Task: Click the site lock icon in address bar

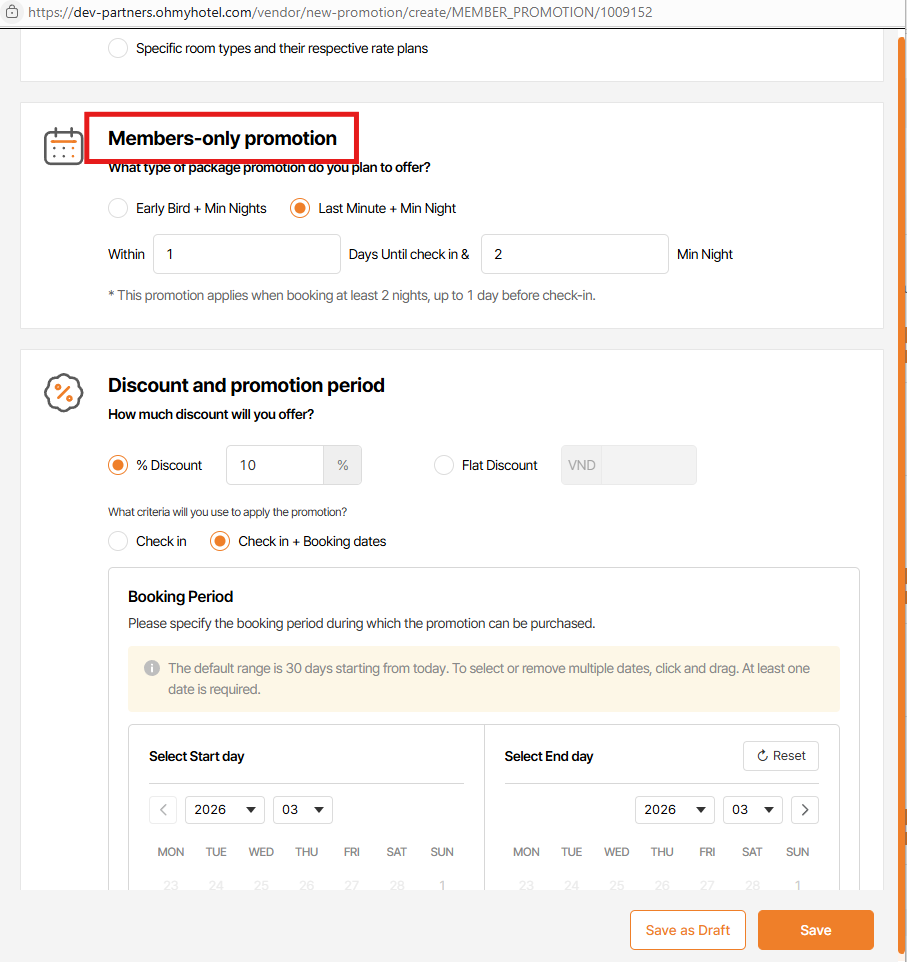Action: [x=11, y=13]
